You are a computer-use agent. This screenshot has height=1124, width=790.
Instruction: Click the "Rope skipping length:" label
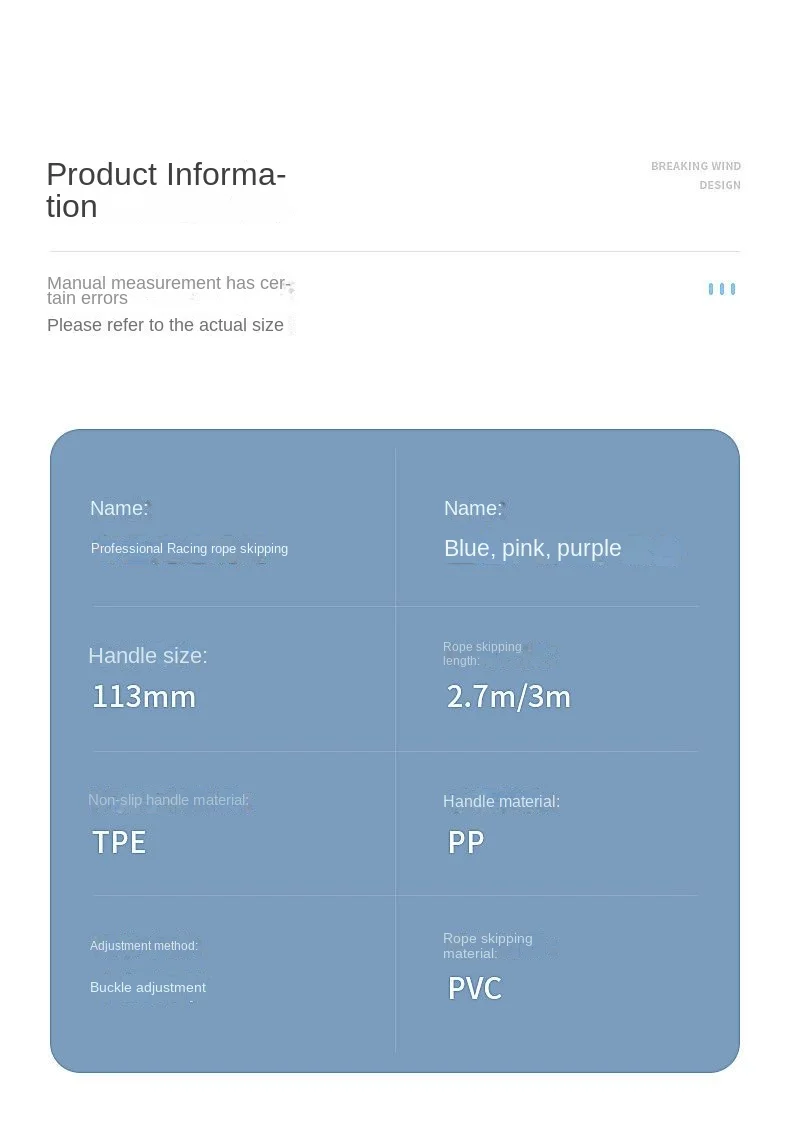click(482, 654)
